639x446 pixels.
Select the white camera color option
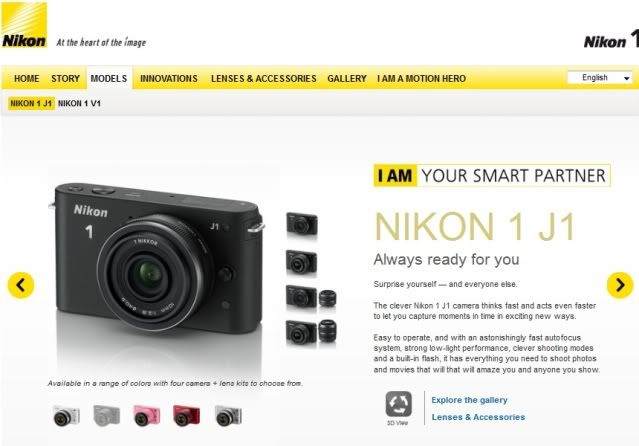coord(66,416)
